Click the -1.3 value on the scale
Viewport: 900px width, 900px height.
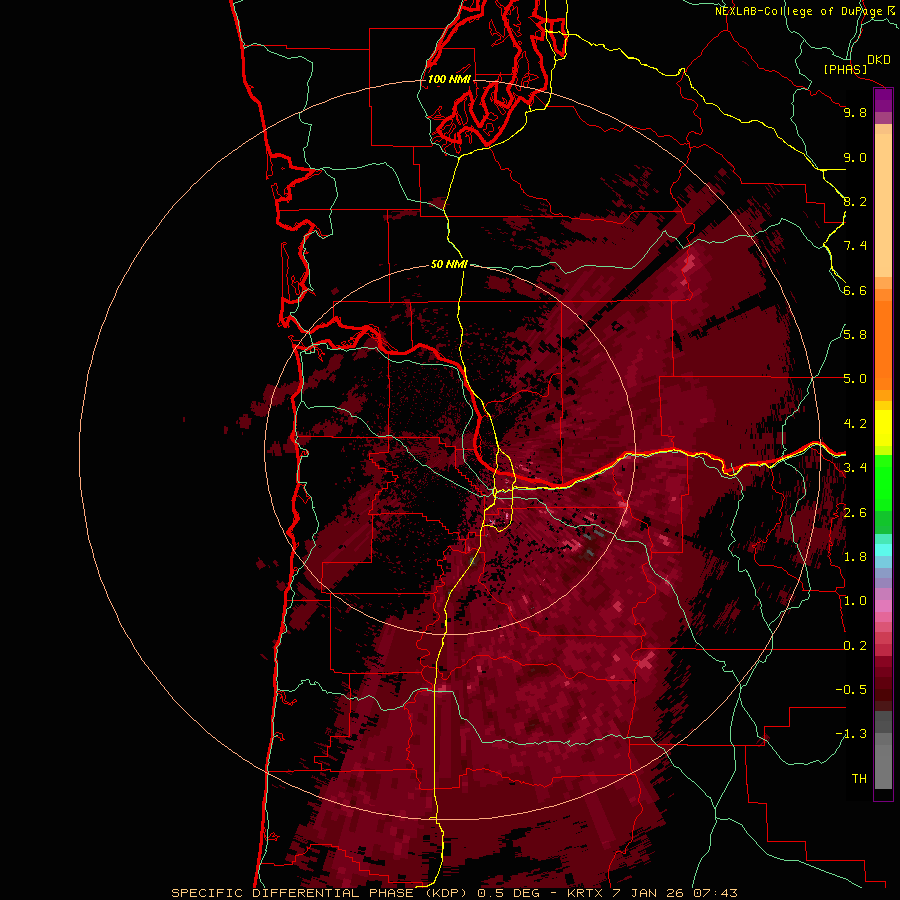pyautogui.click(x=851, y=734)
